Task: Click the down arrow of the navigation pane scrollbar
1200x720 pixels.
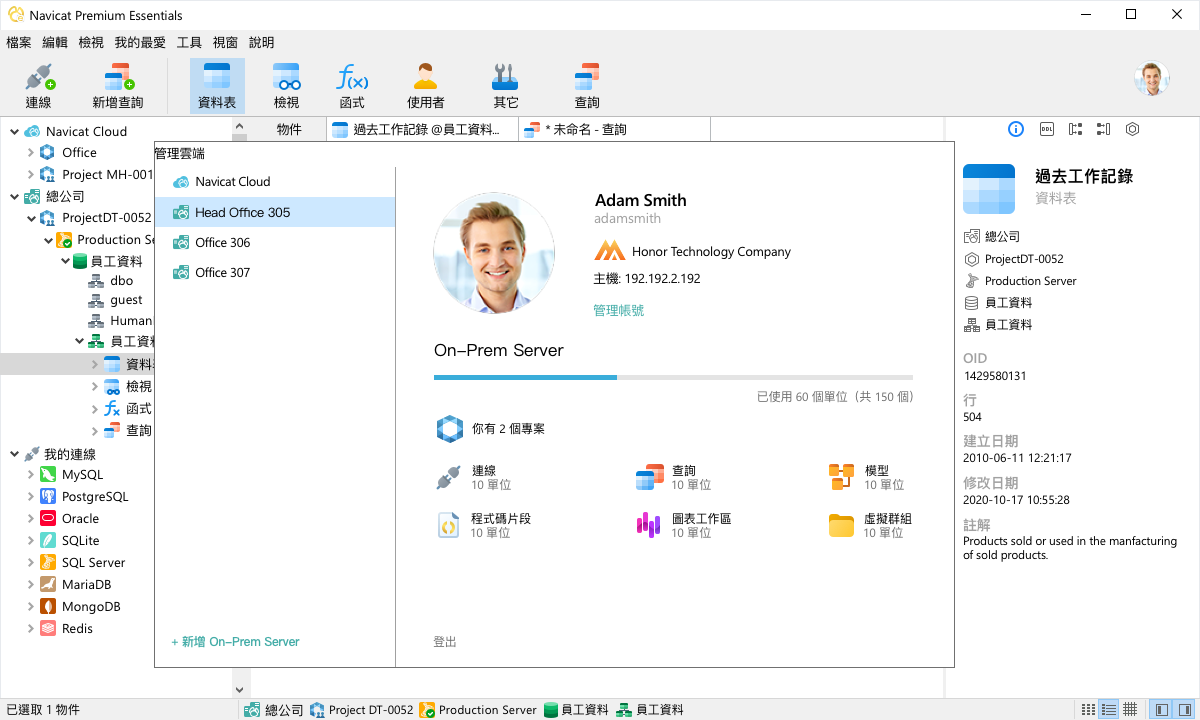Action: [x=239, y=690]
